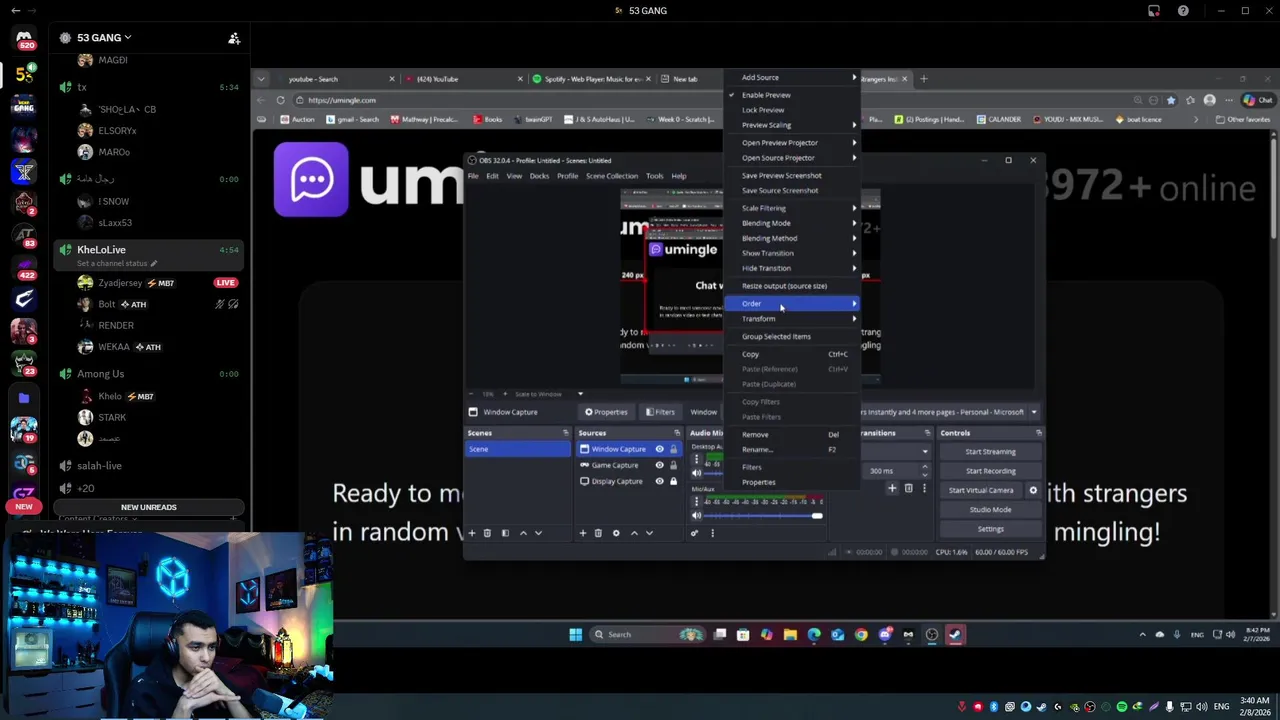Open OBS Tools menu
The width and height of the screenshot is (1280, 720).
pyautogui.click(x=654, y=176)
